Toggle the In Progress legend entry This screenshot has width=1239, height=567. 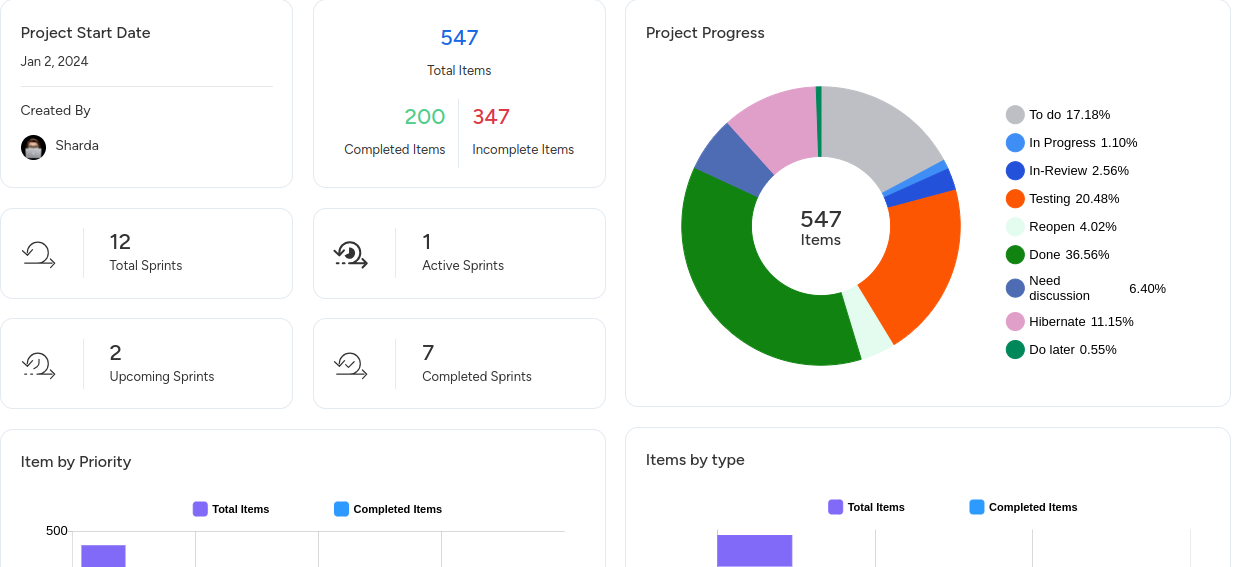[1071, 143]
